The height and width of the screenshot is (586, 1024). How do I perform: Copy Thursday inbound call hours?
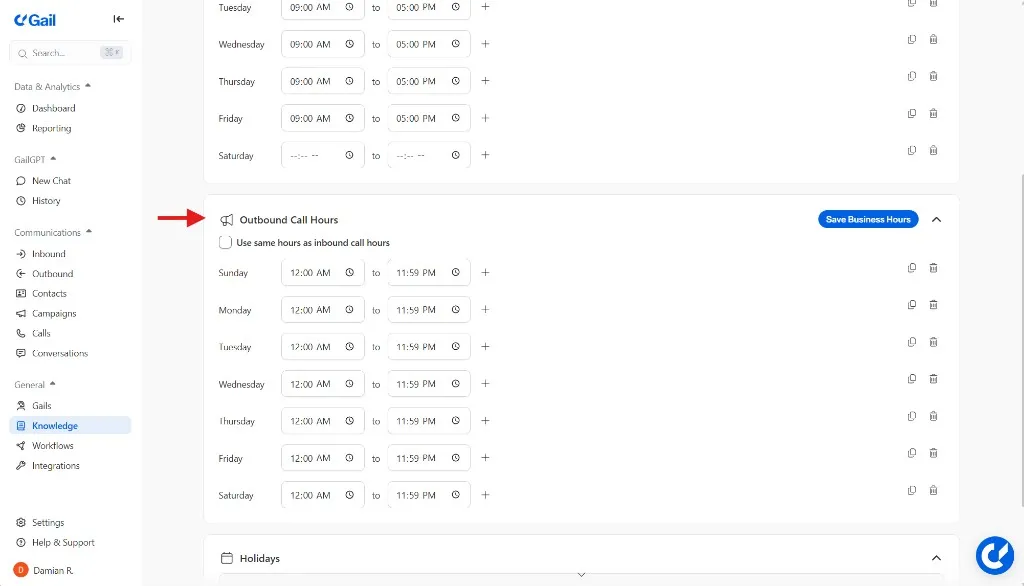(x=912, y=76)
